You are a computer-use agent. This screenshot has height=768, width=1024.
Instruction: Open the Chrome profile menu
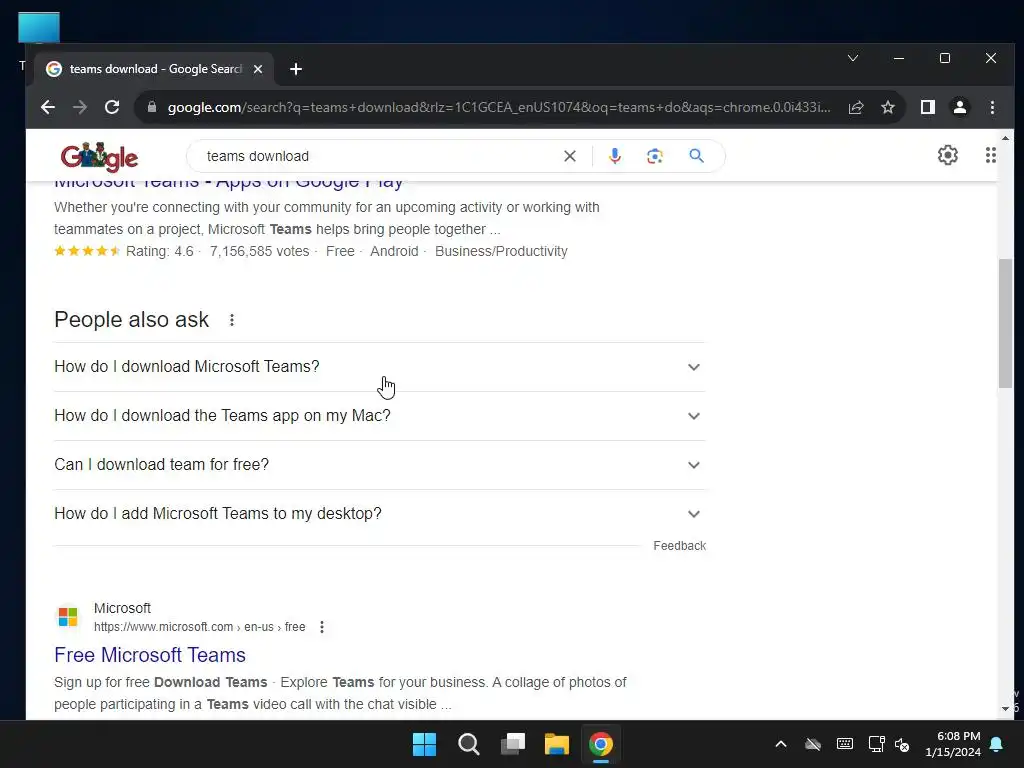pos(959,107)
